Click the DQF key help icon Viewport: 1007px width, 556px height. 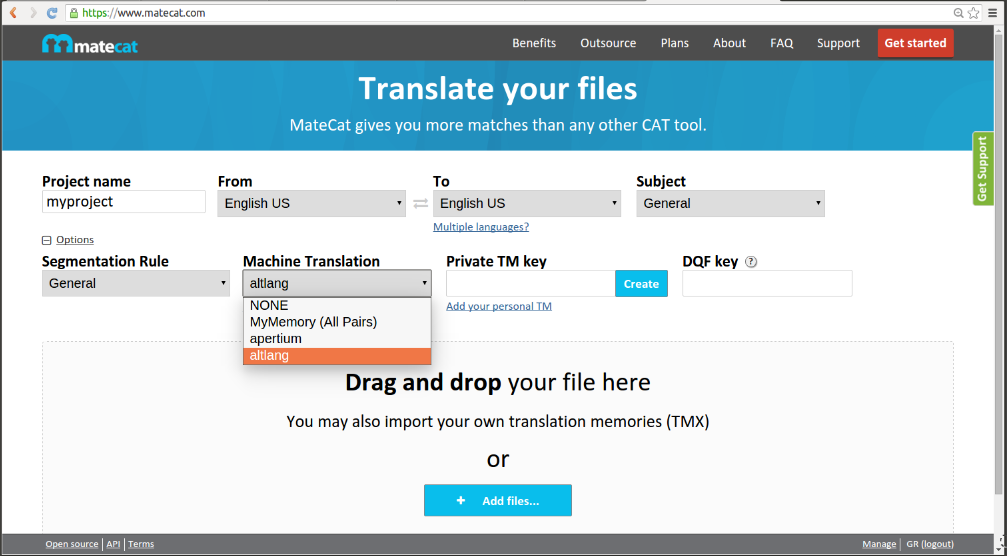751,262
